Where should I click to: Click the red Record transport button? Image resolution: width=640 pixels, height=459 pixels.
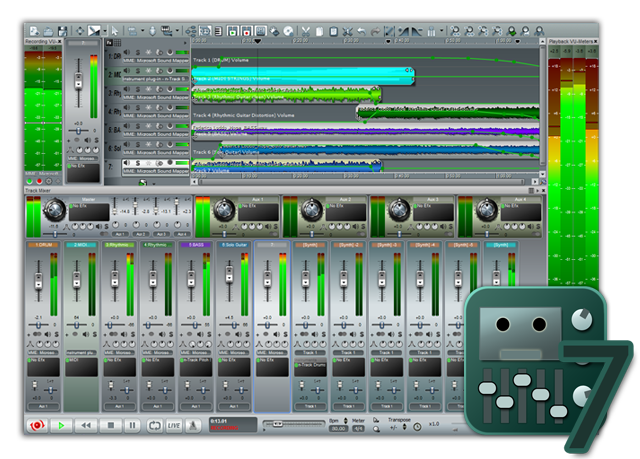pyautogui.click(x=37, y=426)
